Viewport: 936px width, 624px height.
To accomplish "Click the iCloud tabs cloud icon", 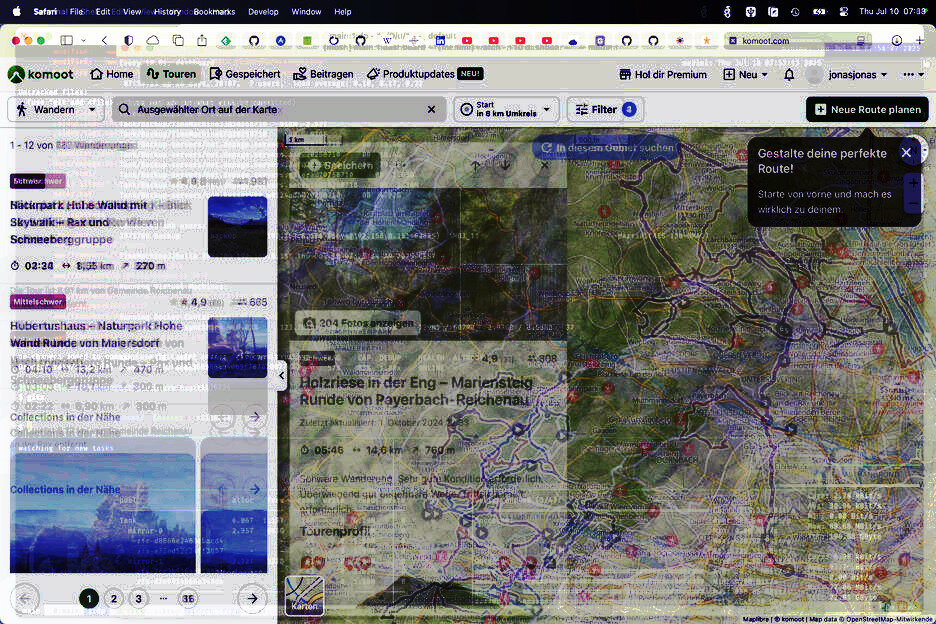I will tap(153, 41).
